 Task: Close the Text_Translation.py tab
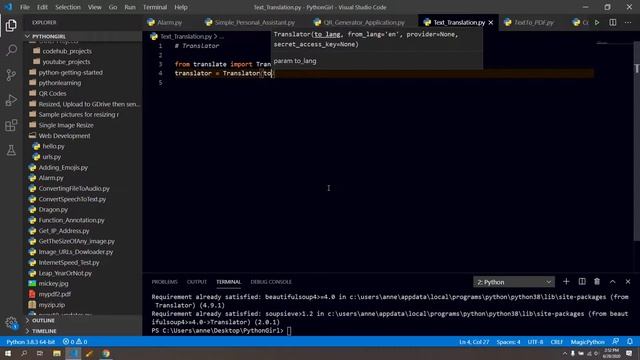coord(491,22)
